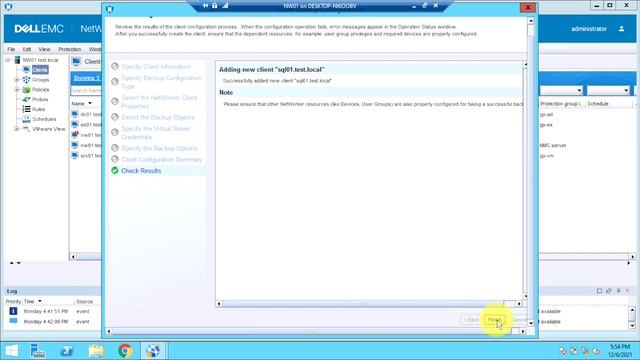Select the Specify Backup Configuration Type step
The image size is (640, 360).
point(161,82)
